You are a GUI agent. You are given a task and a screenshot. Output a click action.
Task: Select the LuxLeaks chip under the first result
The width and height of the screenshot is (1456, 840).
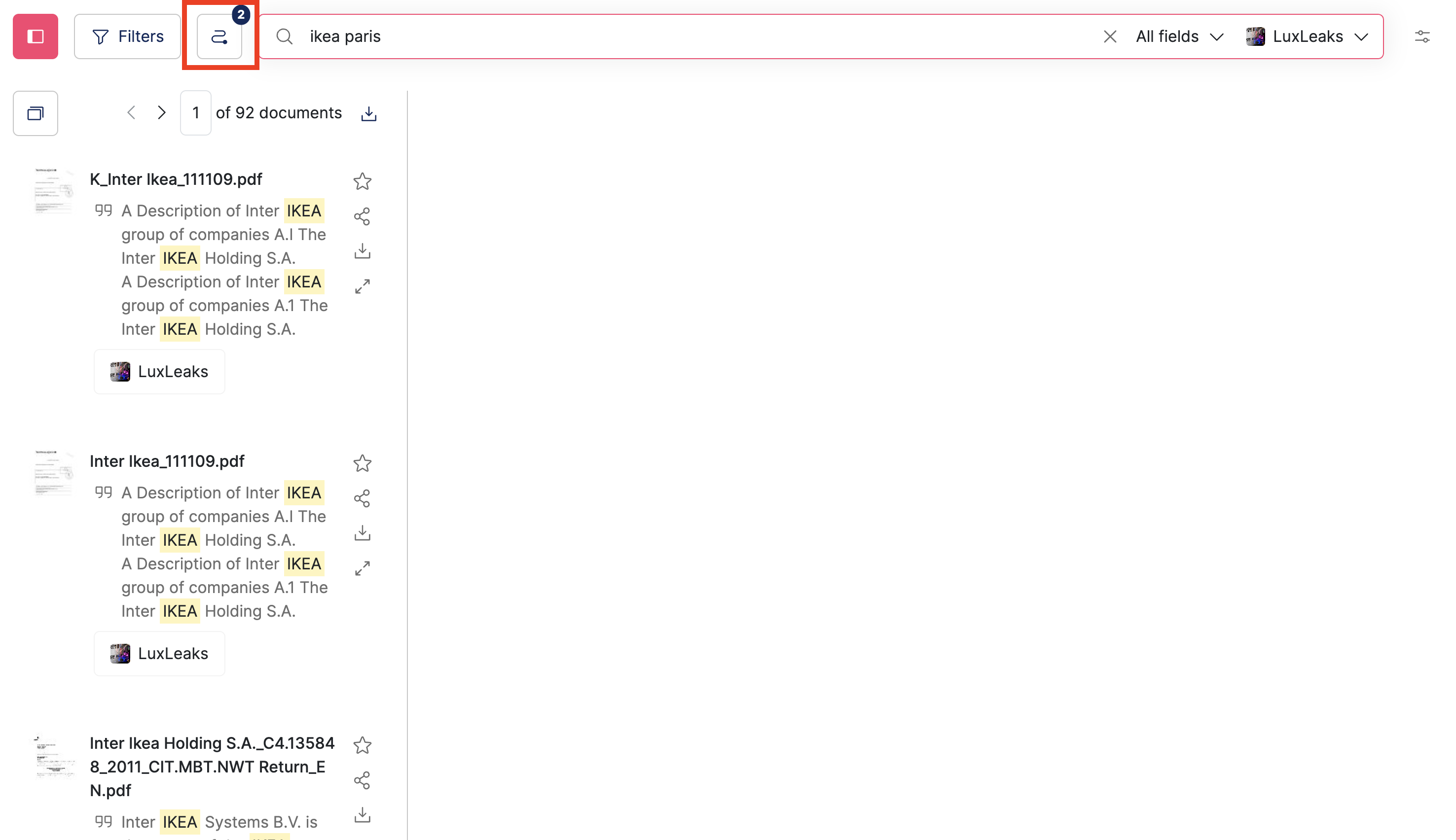click(159, 372)
